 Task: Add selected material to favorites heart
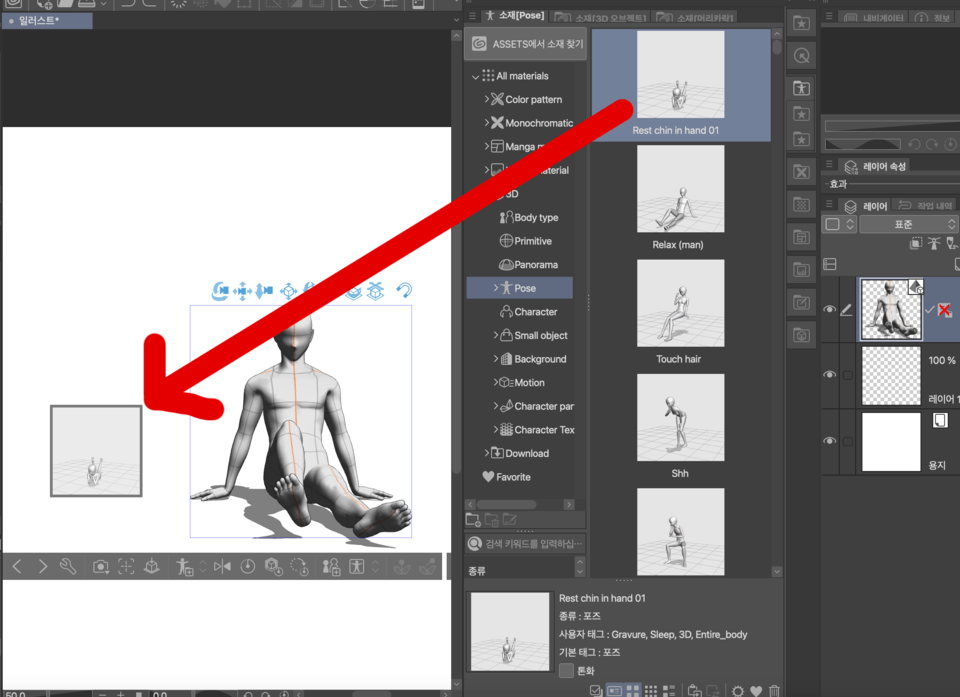tap(756, 691)
